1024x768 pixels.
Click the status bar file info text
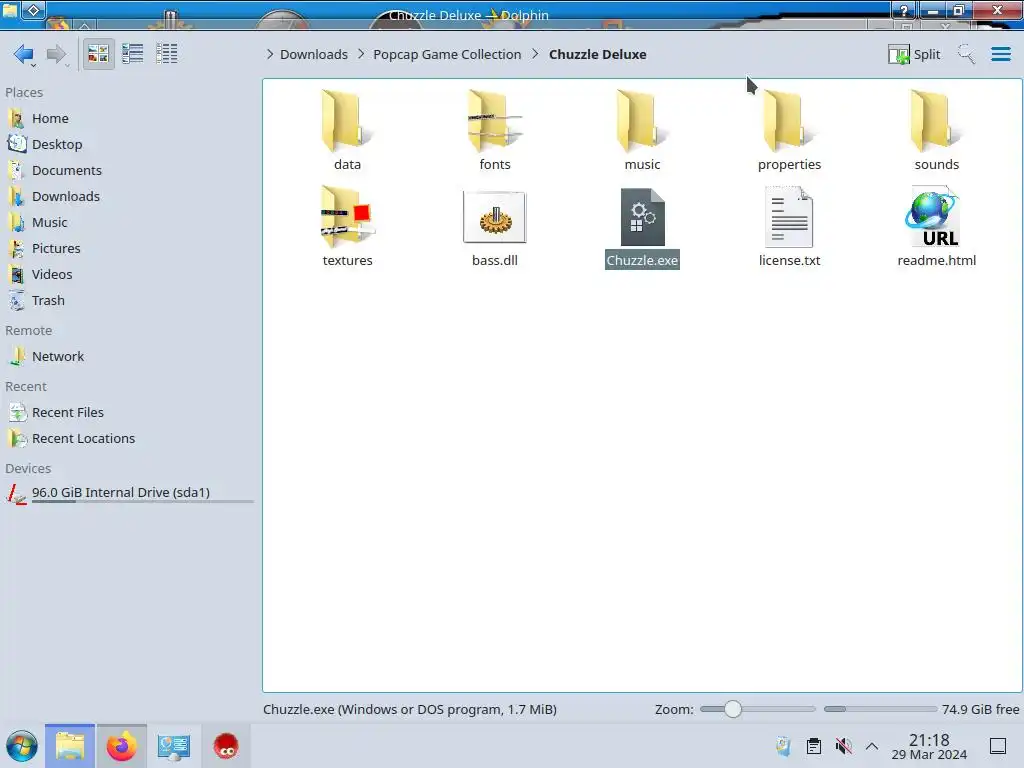pos(409,709)
